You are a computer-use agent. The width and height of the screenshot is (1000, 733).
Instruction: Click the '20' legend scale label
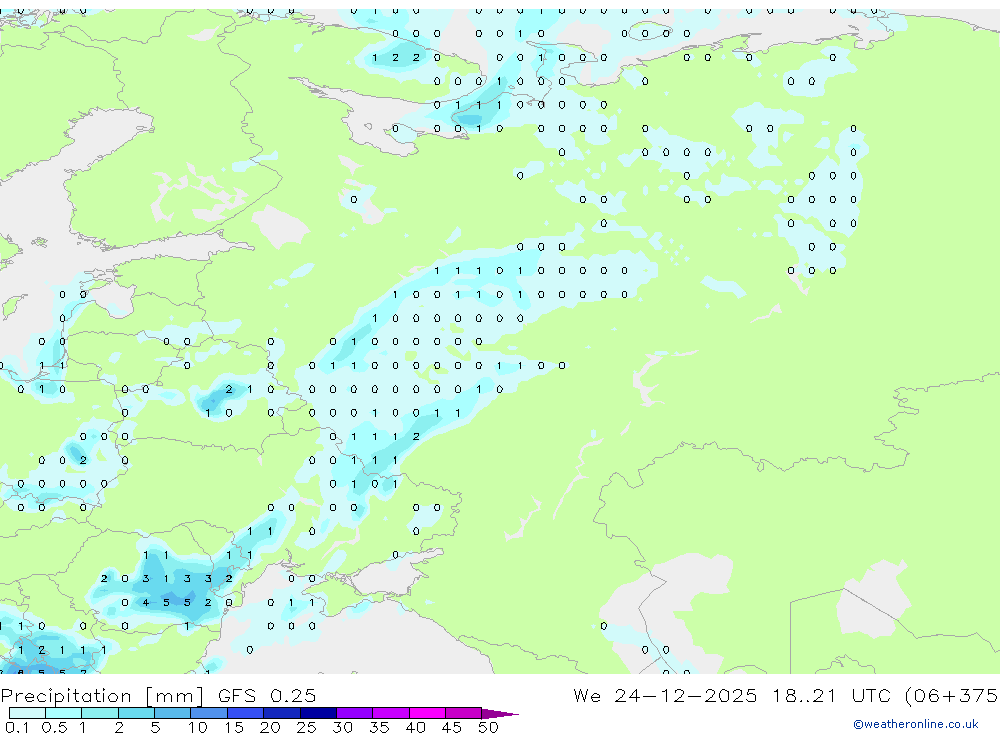click(x=270, y=727)
